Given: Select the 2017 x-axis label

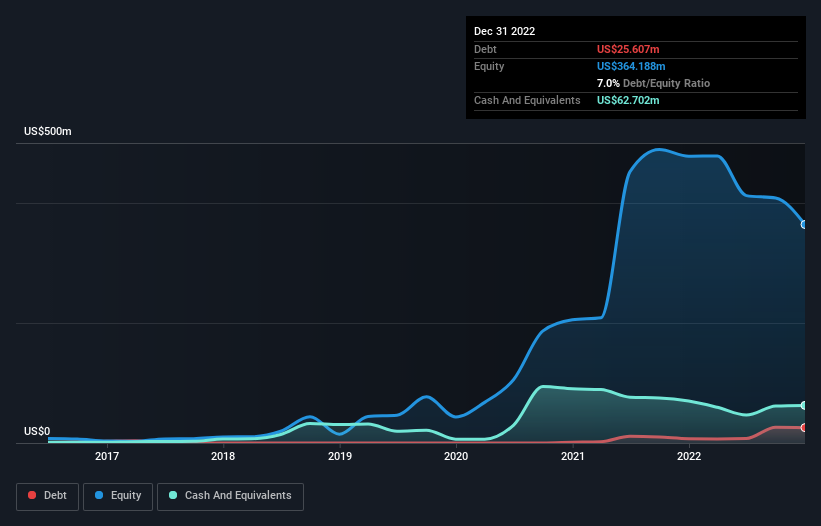Looking at the screenshot, I should (107, 456).
